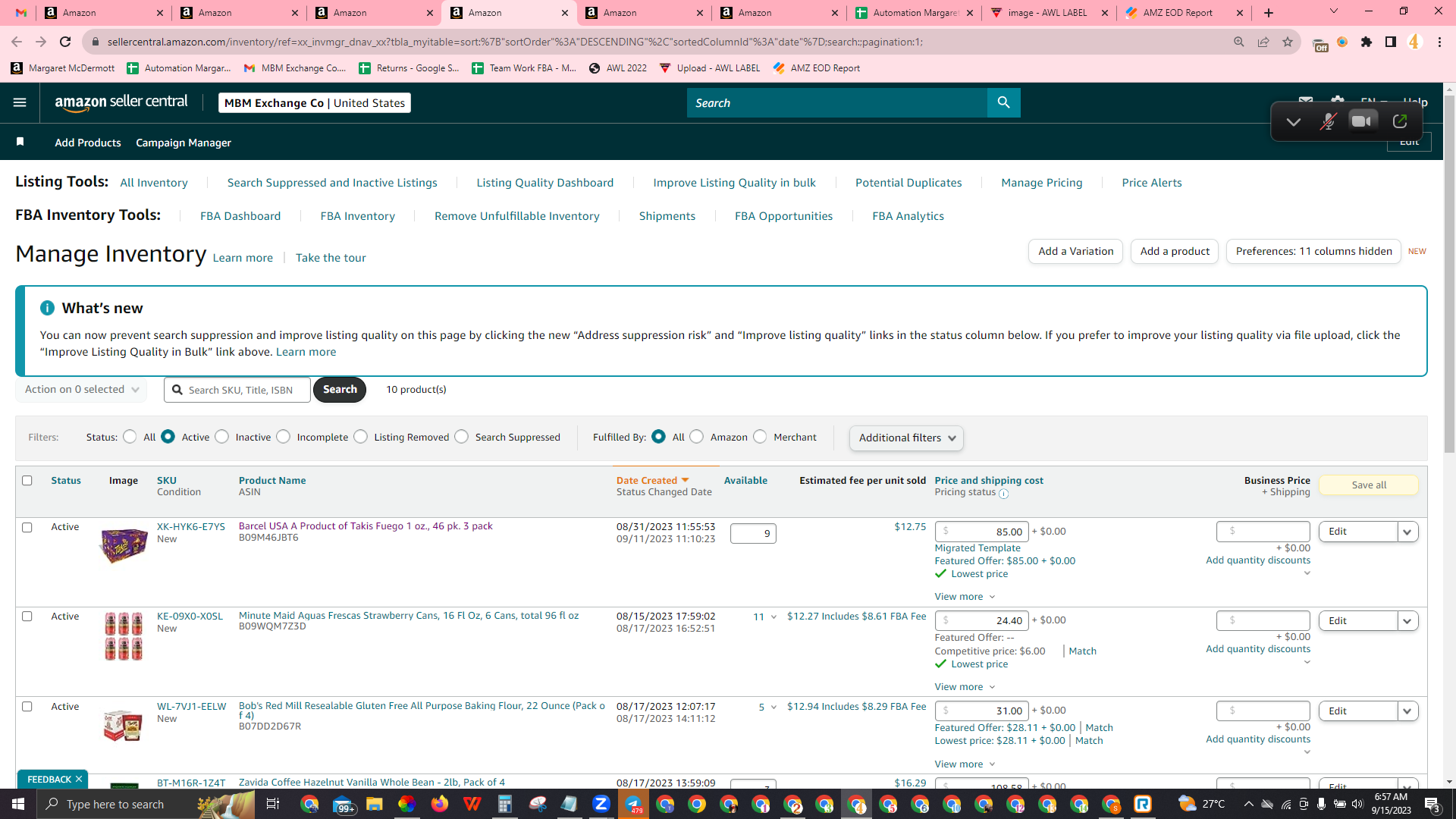Open the Action on 0 selected dropdown
Screen dimensions: 1456x819
click(x=81, y=389)
